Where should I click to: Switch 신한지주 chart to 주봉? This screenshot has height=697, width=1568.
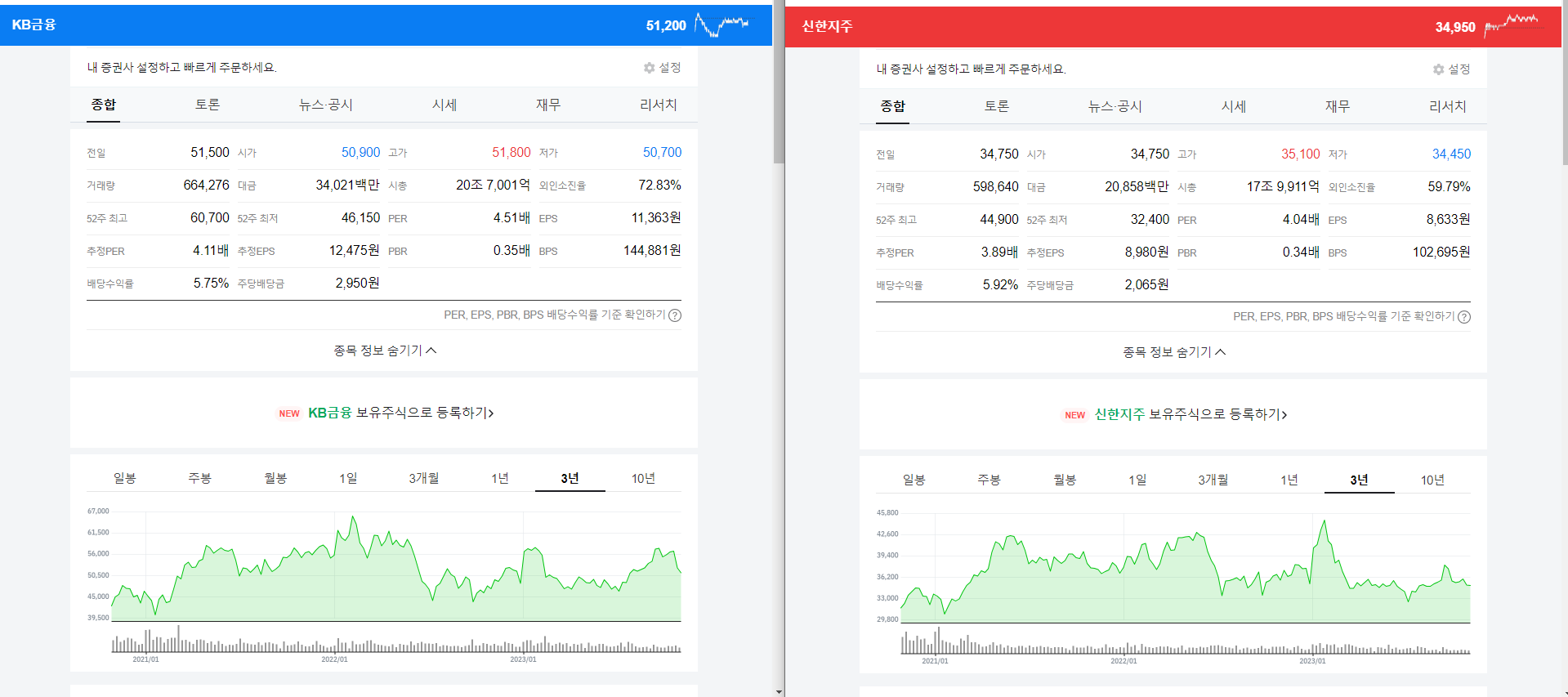[989, 480]
